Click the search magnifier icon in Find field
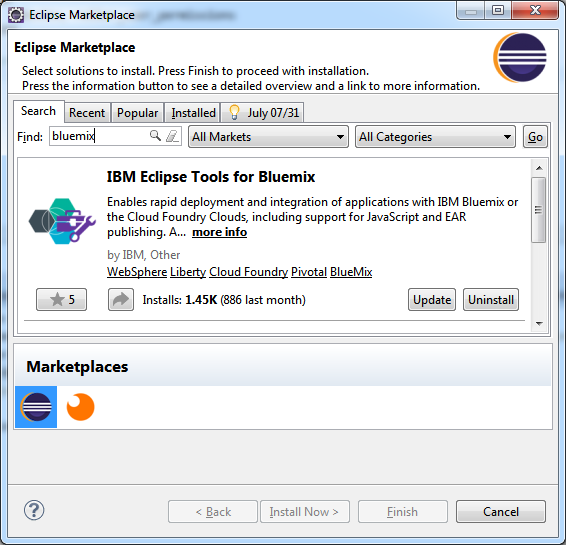 [x=155, y=136]
